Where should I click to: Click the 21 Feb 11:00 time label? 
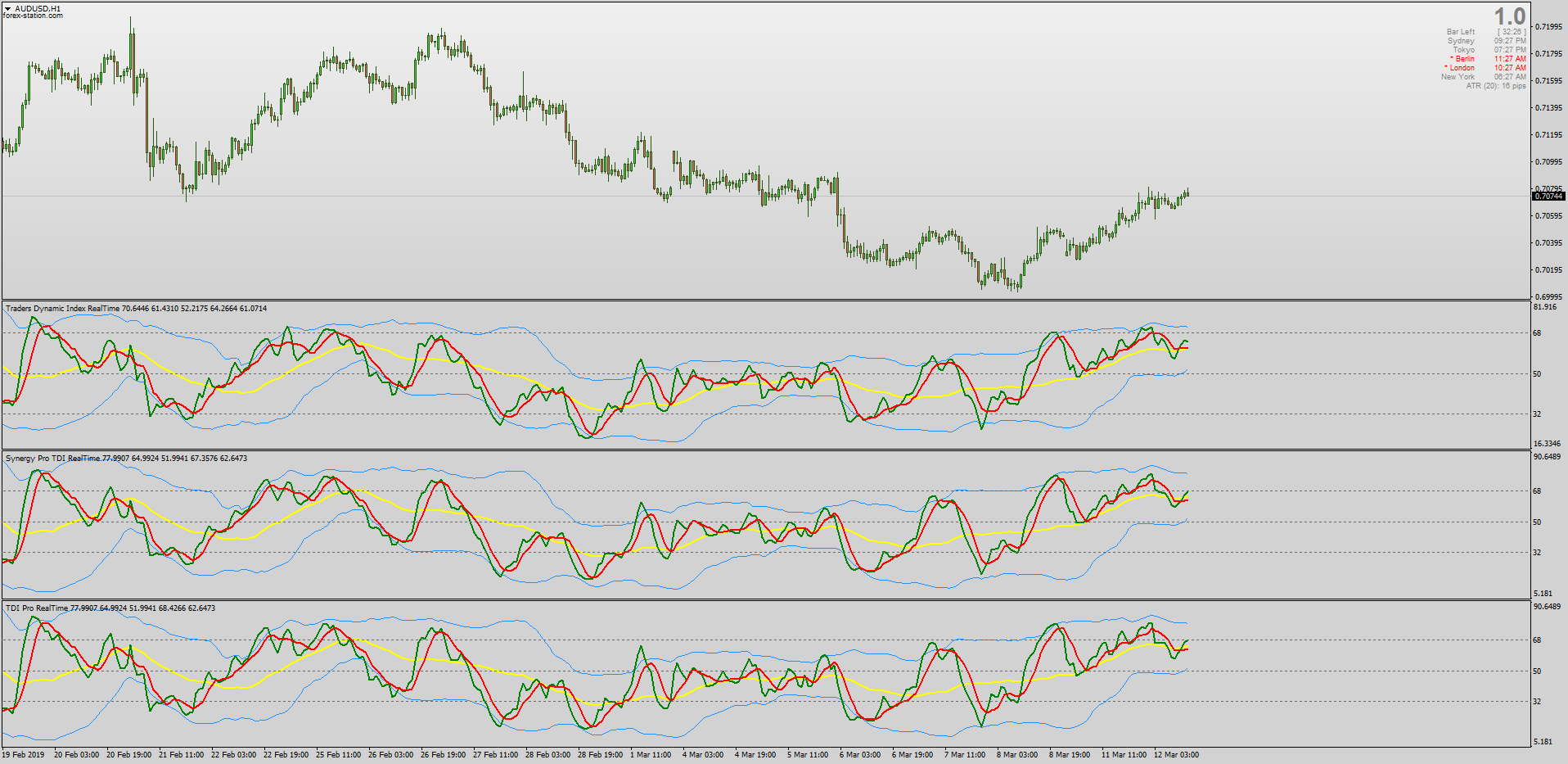(182, 755)
